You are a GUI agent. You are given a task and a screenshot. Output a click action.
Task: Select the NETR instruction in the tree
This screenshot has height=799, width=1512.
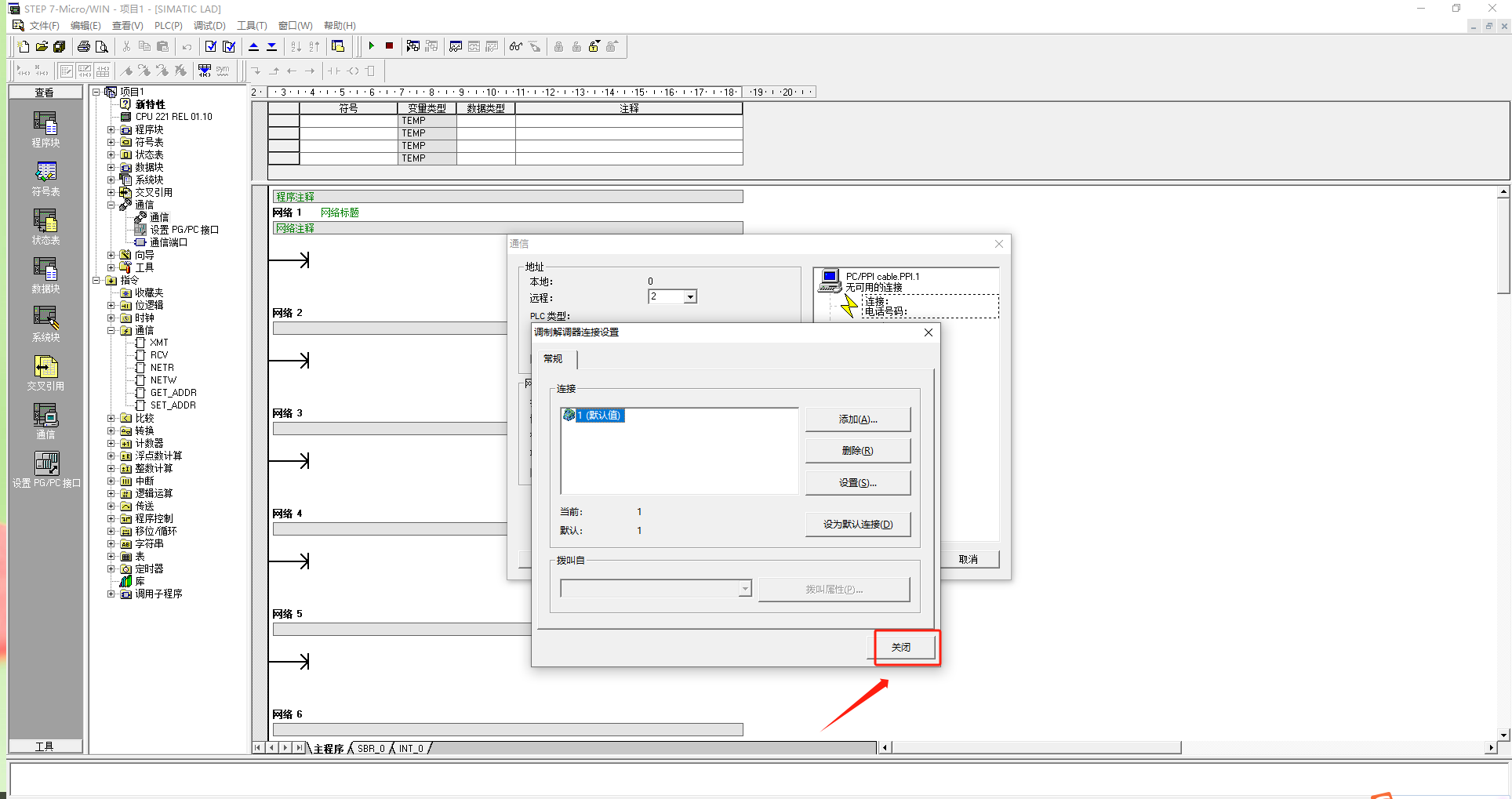162,368
